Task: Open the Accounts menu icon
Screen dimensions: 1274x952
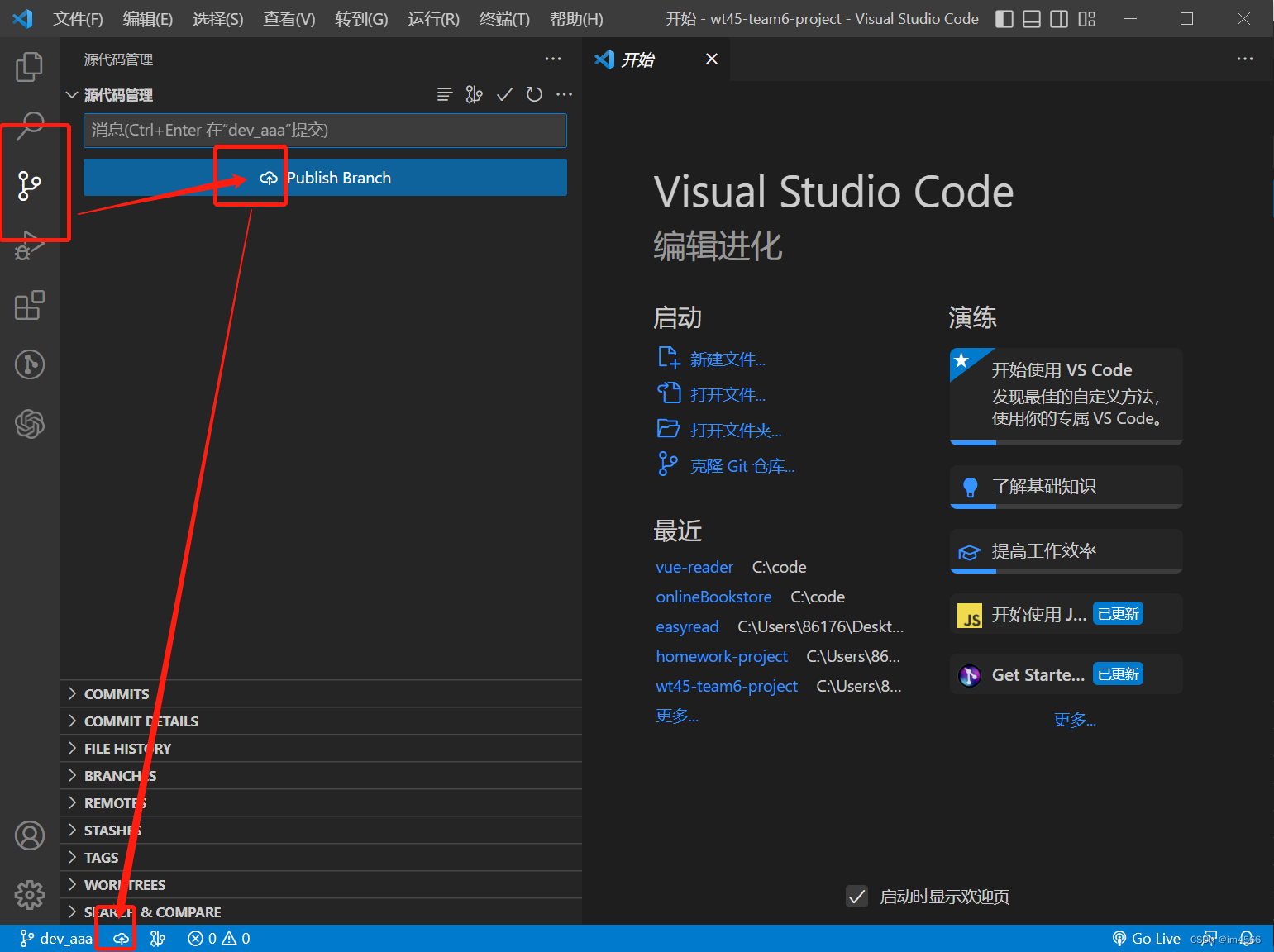Action: pos(30,835)
